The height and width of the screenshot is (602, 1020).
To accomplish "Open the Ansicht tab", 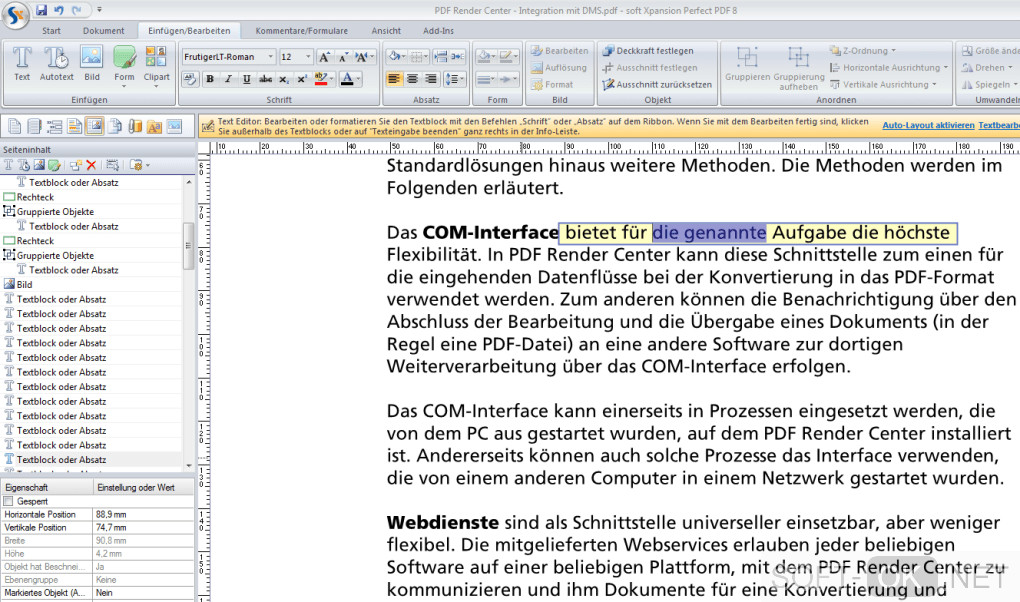I will [386, 31].
